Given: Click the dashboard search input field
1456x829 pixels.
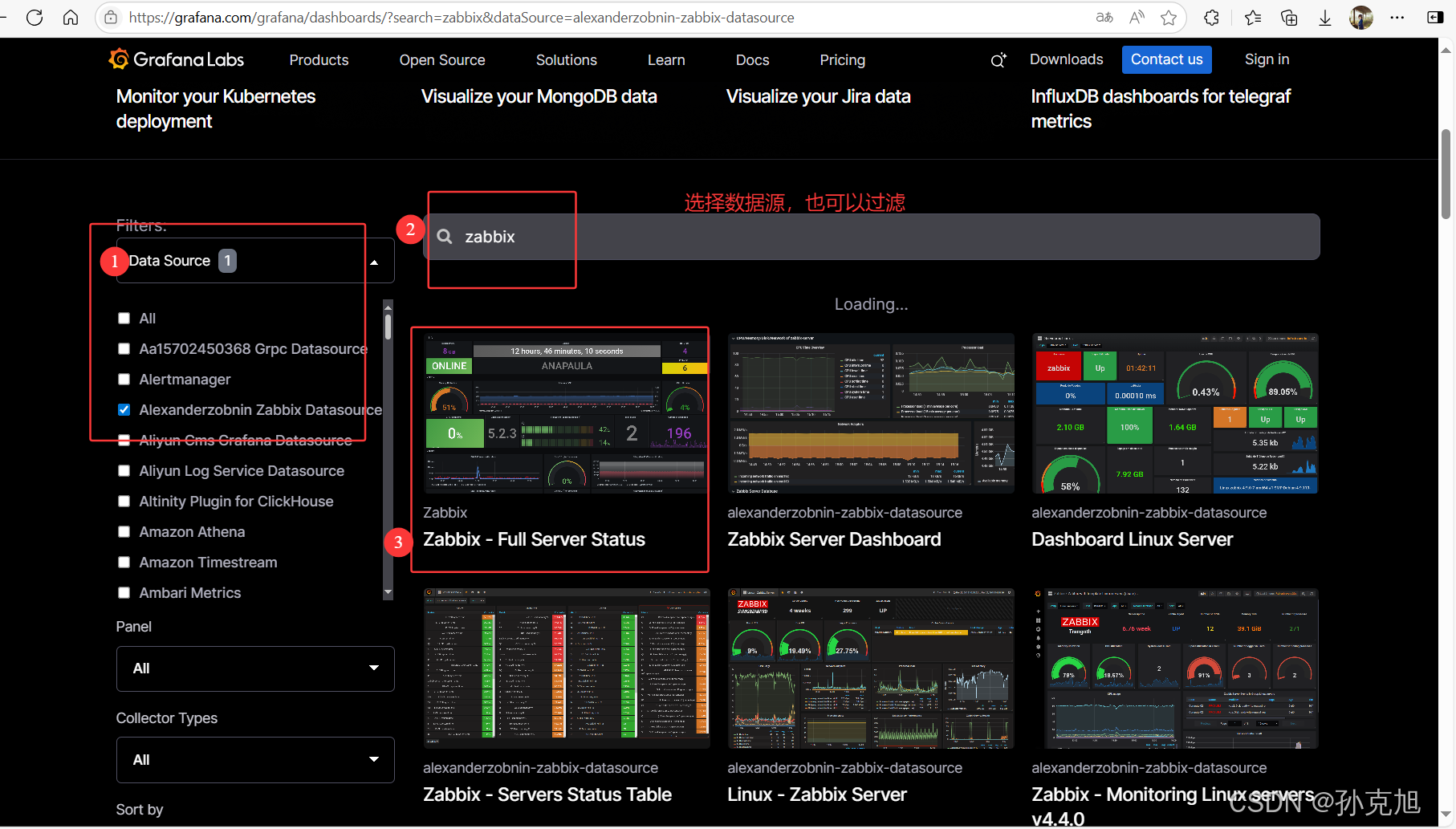Looking at the screenshot, I should [x=872, y=237].
